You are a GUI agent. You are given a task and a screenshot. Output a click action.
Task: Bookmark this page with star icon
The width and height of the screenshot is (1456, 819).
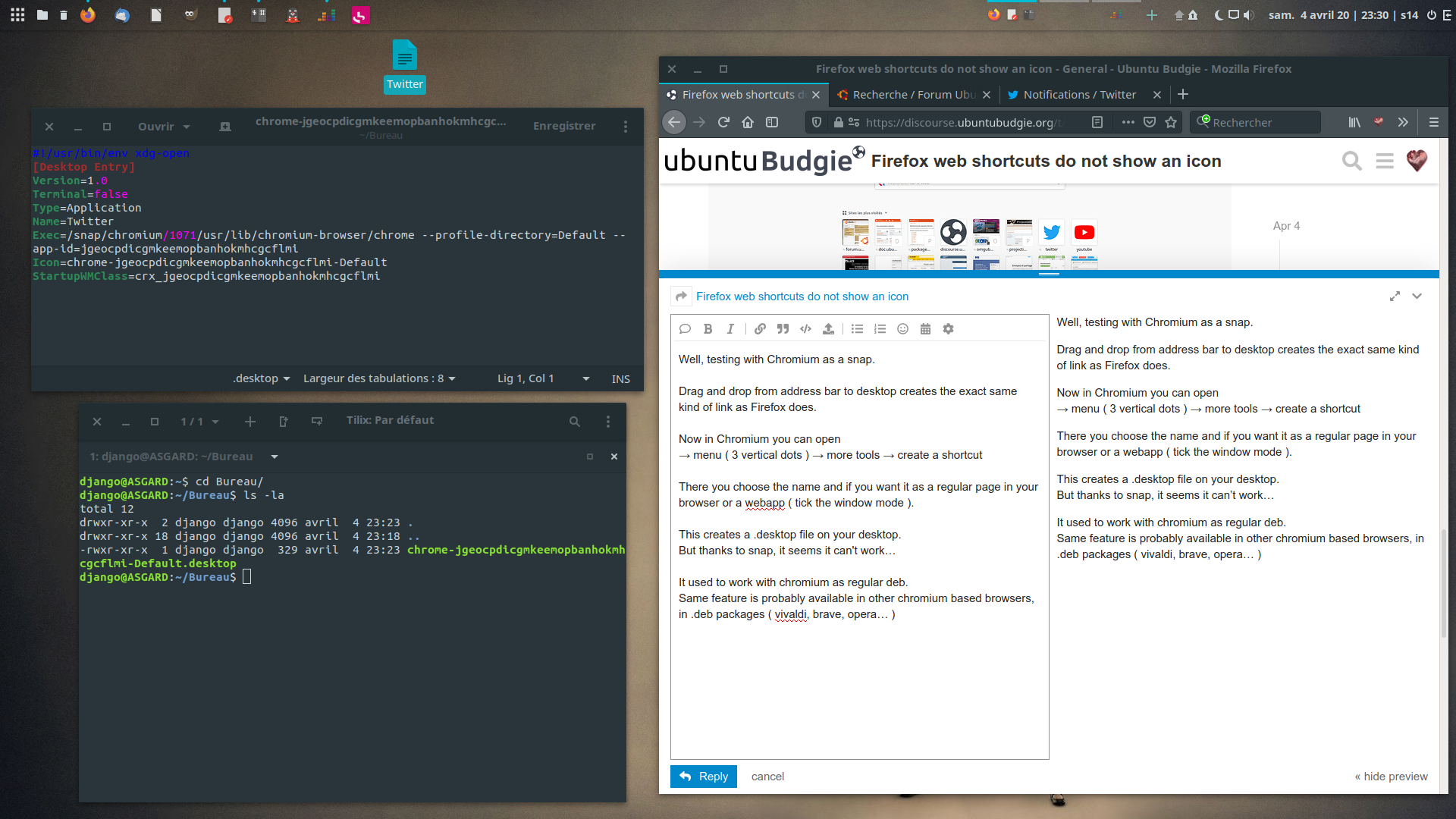coord(1171,122)
